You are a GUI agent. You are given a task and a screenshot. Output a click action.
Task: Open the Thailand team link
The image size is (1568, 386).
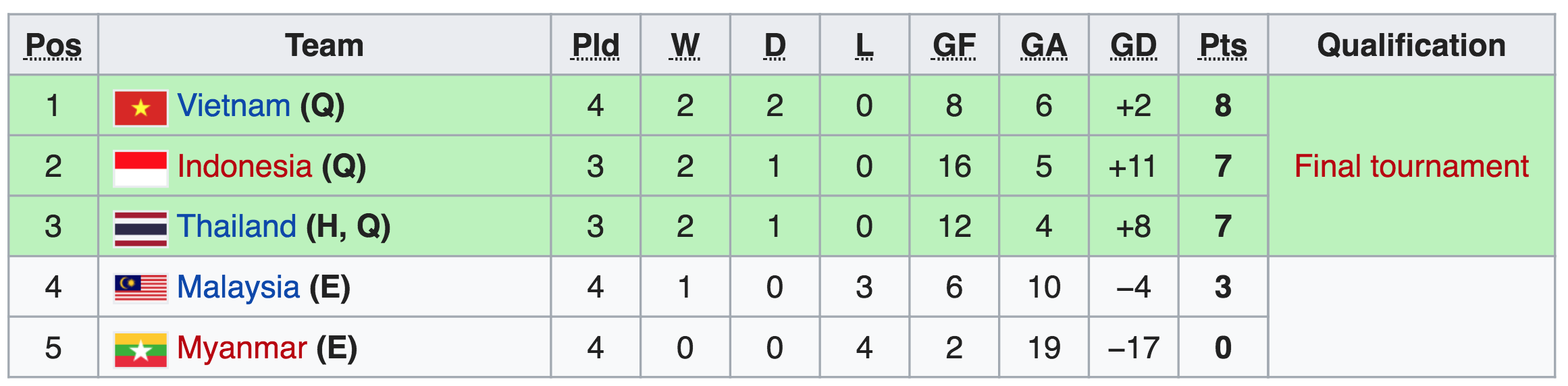point(236,226)
